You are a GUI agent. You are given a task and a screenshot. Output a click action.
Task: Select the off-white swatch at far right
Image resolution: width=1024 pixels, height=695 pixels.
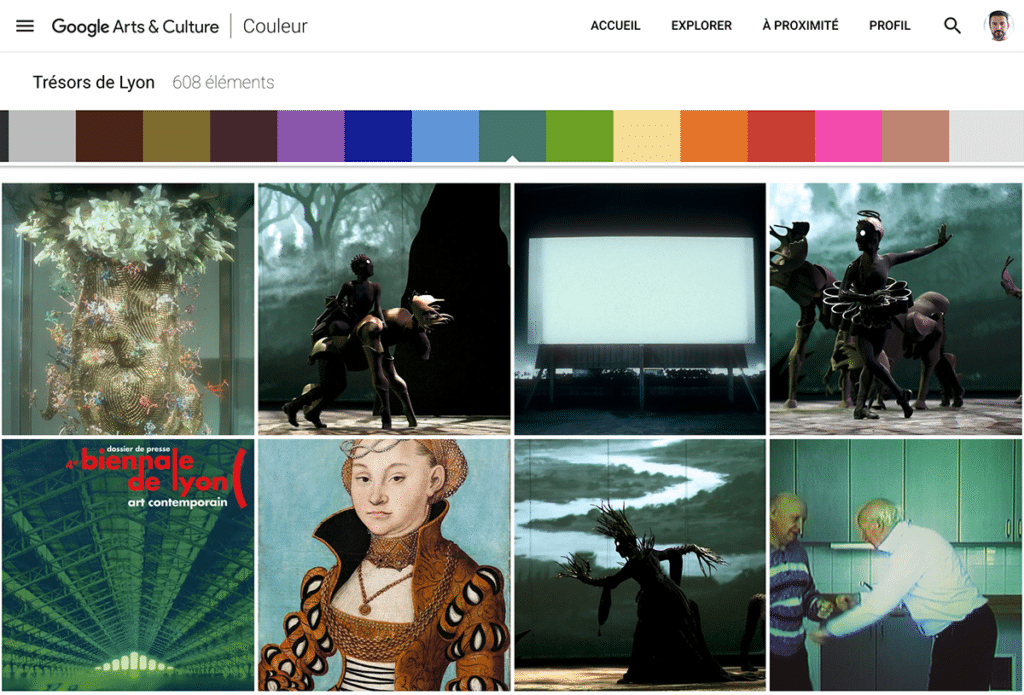987,136
